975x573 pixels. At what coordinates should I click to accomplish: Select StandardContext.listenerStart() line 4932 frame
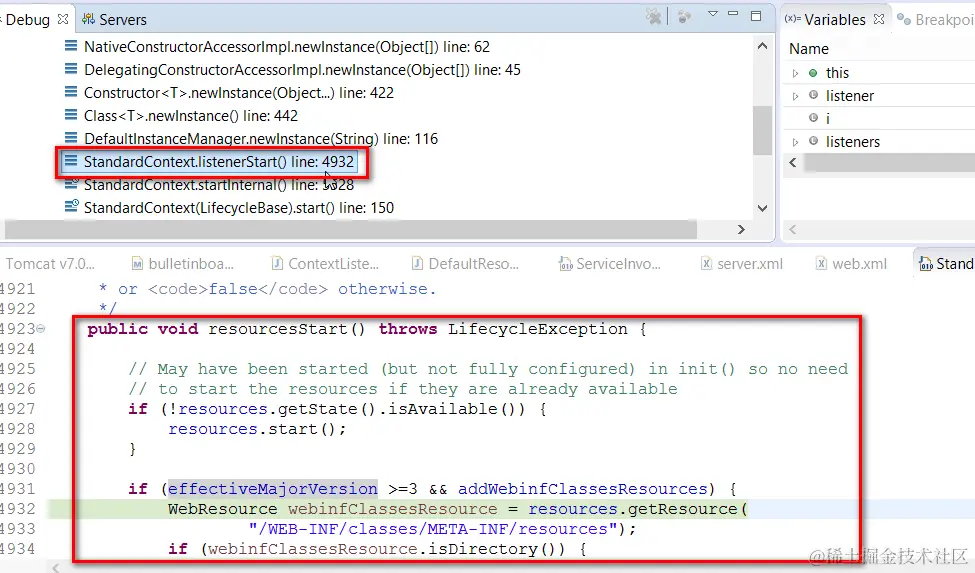coord(219,162)
